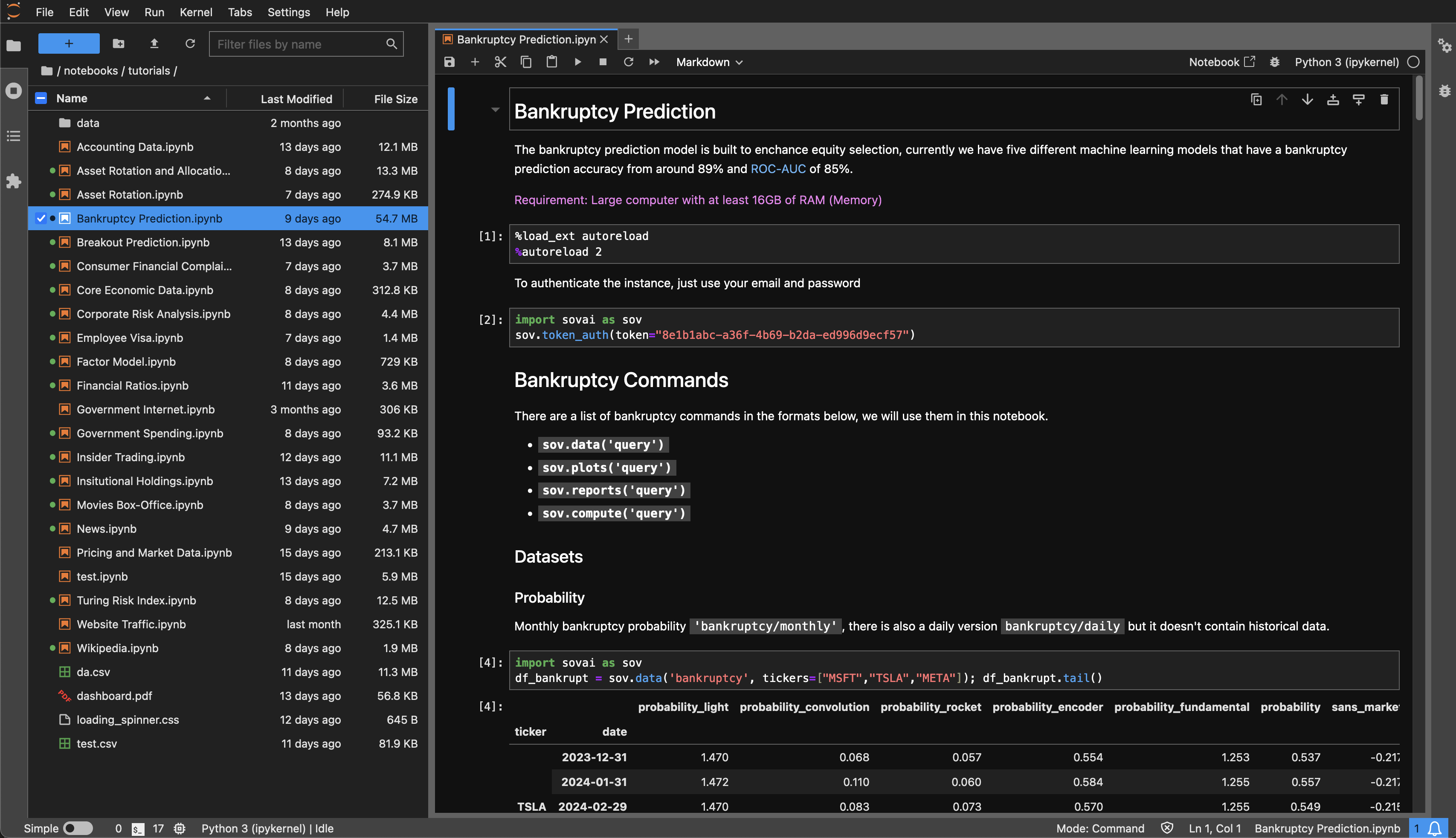
Task: Open the extension manager puzzle icon
Action: pos(13,182)
